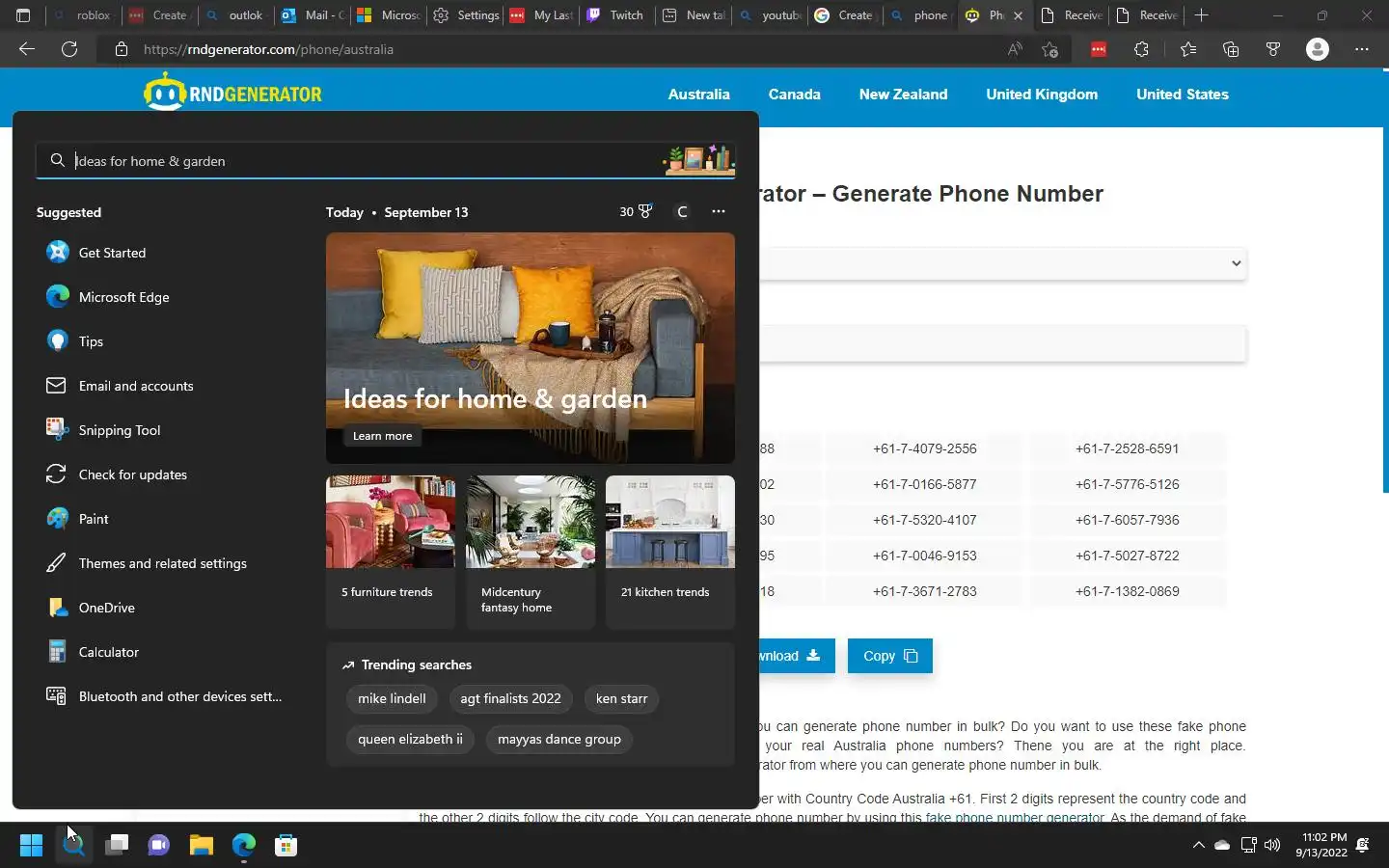The image size is (1389, 868).
Task: Show hidden system tray icons
Action: (x=1198, y=845)
